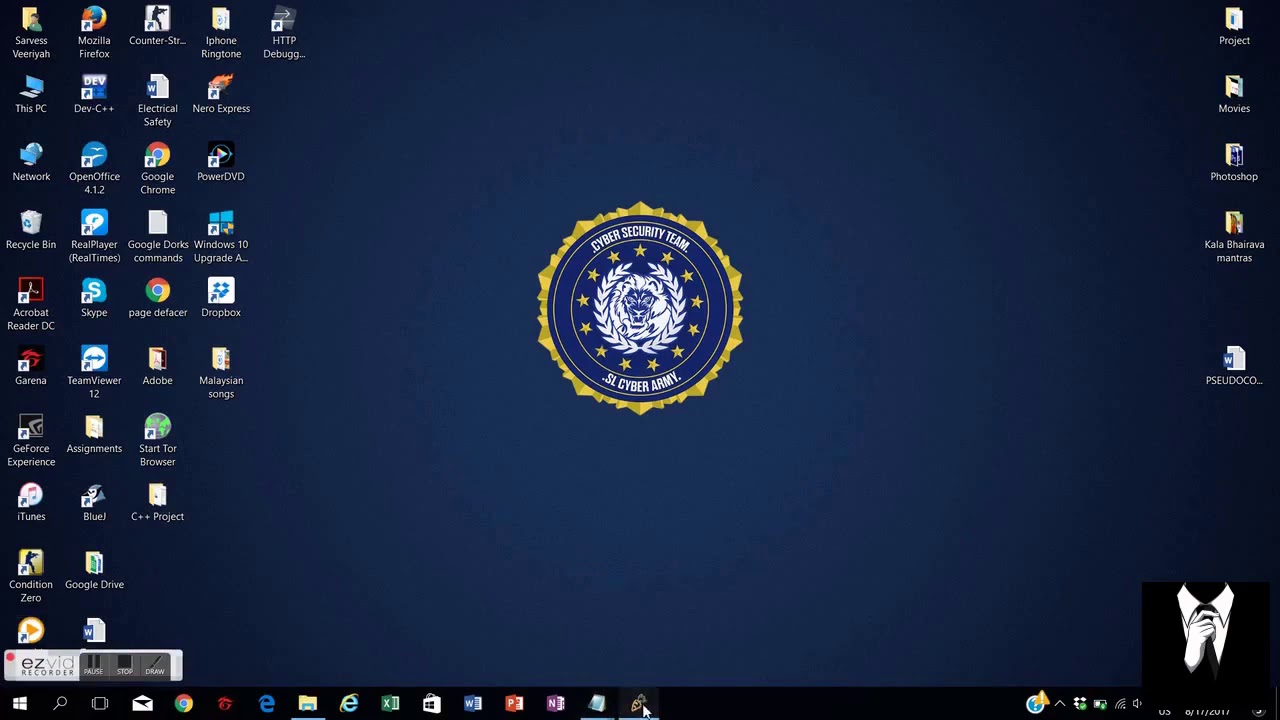Select the Electrical Safety Word document

(157, 100)
